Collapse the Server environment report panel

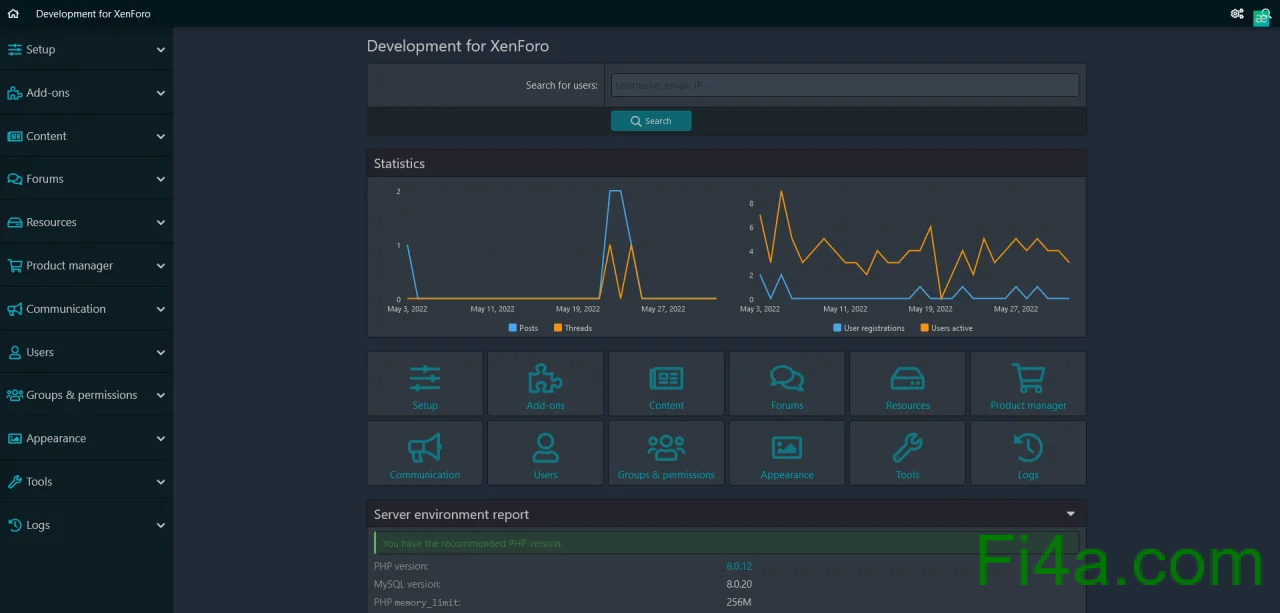pos(1070,514)
